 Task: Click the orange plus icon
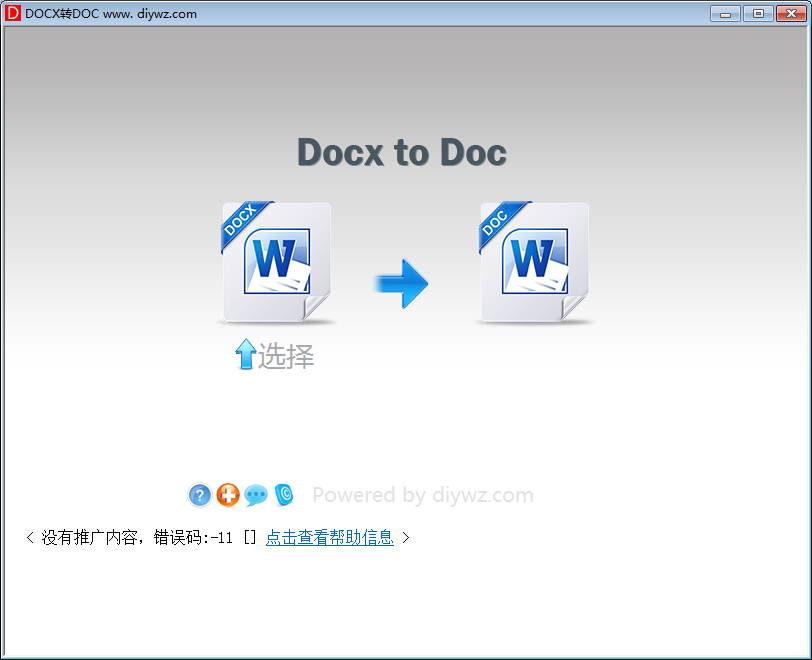coord(228,495)
